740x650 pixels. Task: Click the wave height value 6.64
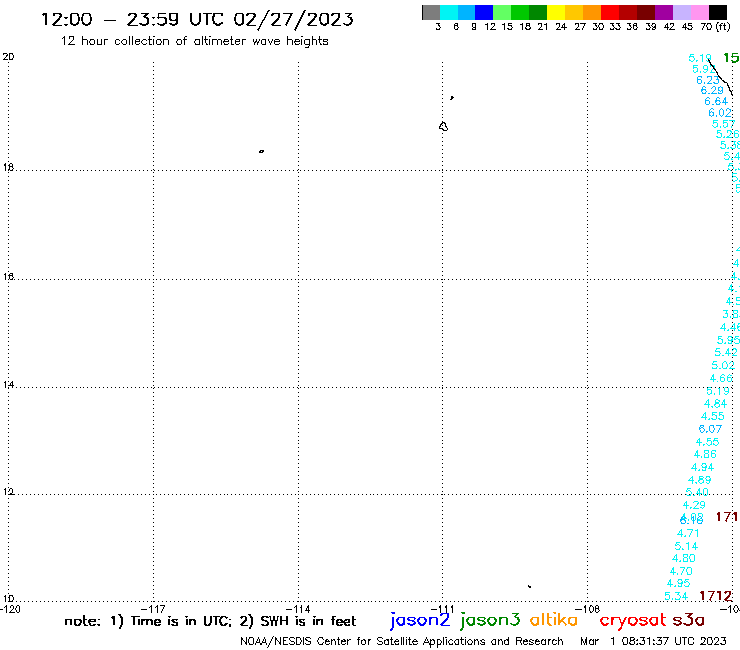point(716,101)
